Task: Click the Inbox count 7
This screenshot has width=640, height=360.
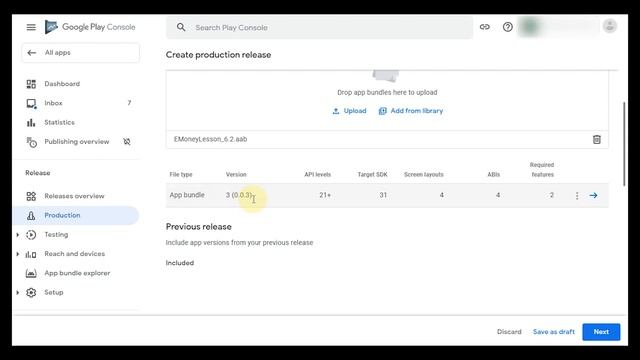Action: pos(129,103)
